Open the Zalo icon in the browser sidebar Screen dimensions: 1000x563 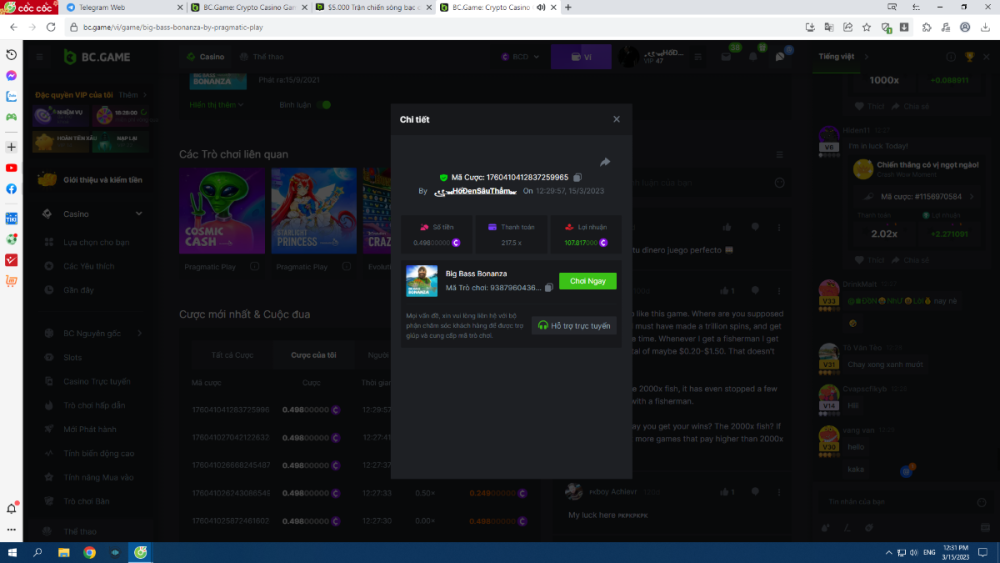tap(11, 97)
